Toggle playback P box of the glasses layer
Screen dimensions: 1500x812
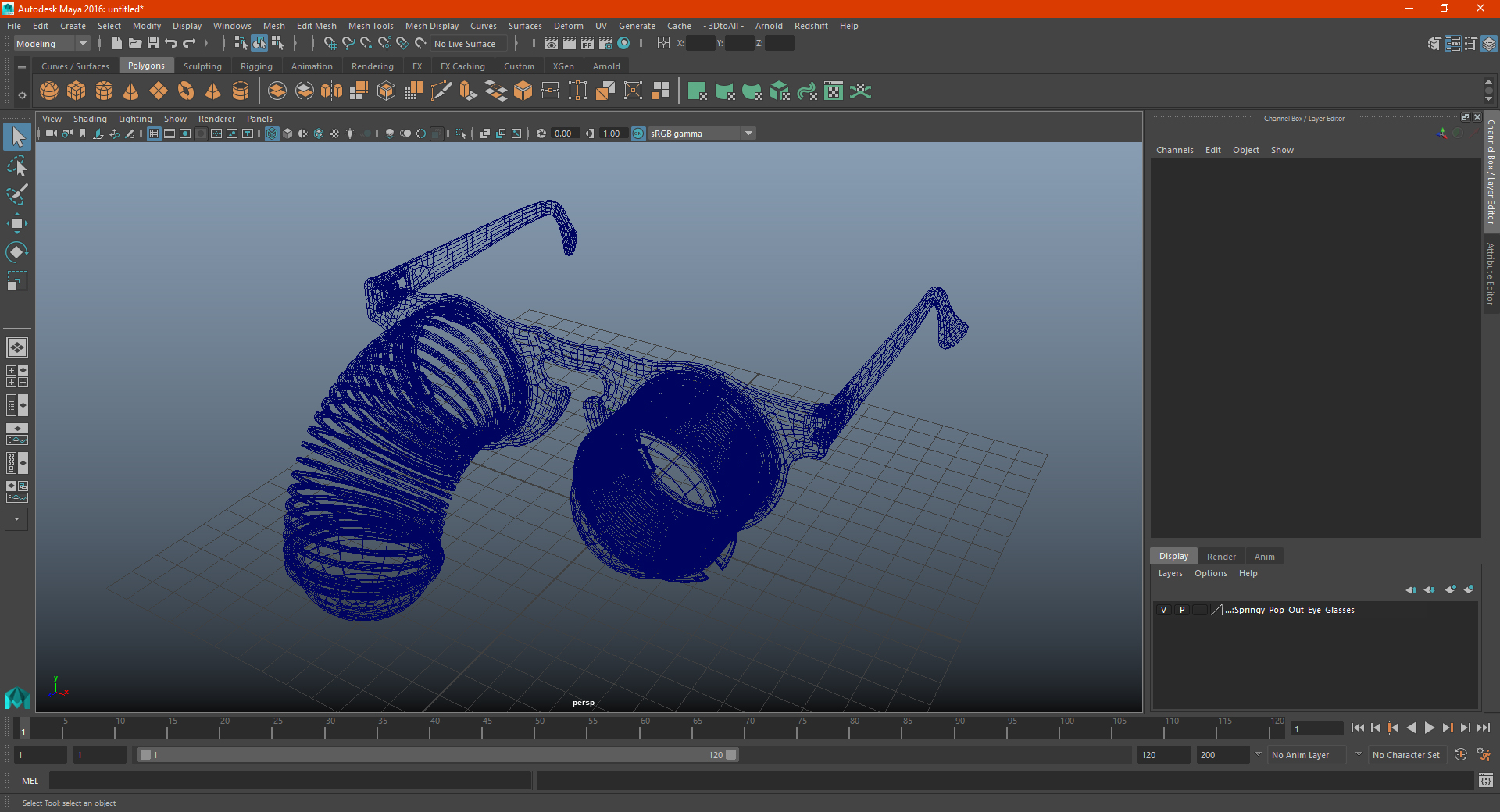tap(1182, 610)
